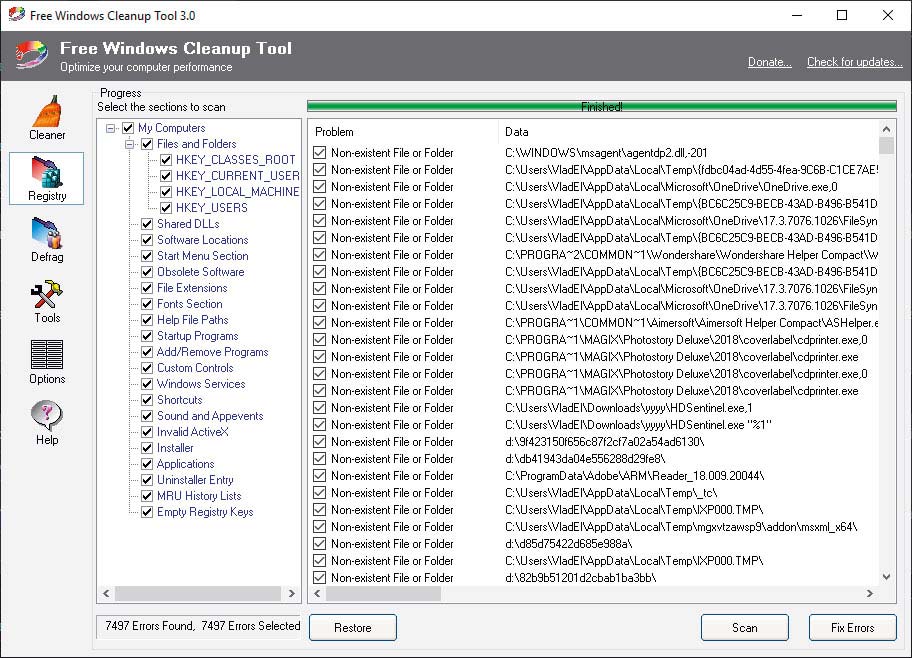Click the tree panel scroll left arrow
912x658 pixels.
pos(106,593)
